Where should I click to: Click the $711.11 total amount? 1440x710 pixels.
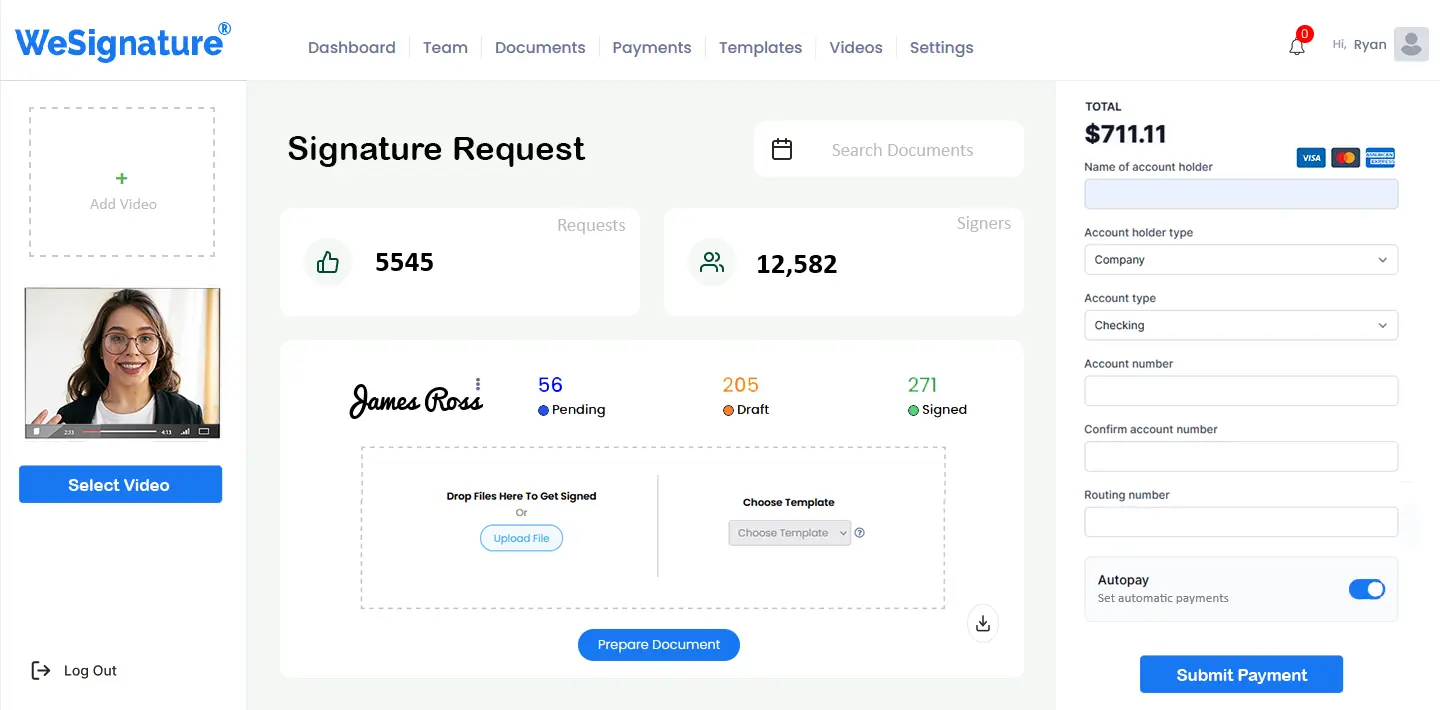[1125, 134]
